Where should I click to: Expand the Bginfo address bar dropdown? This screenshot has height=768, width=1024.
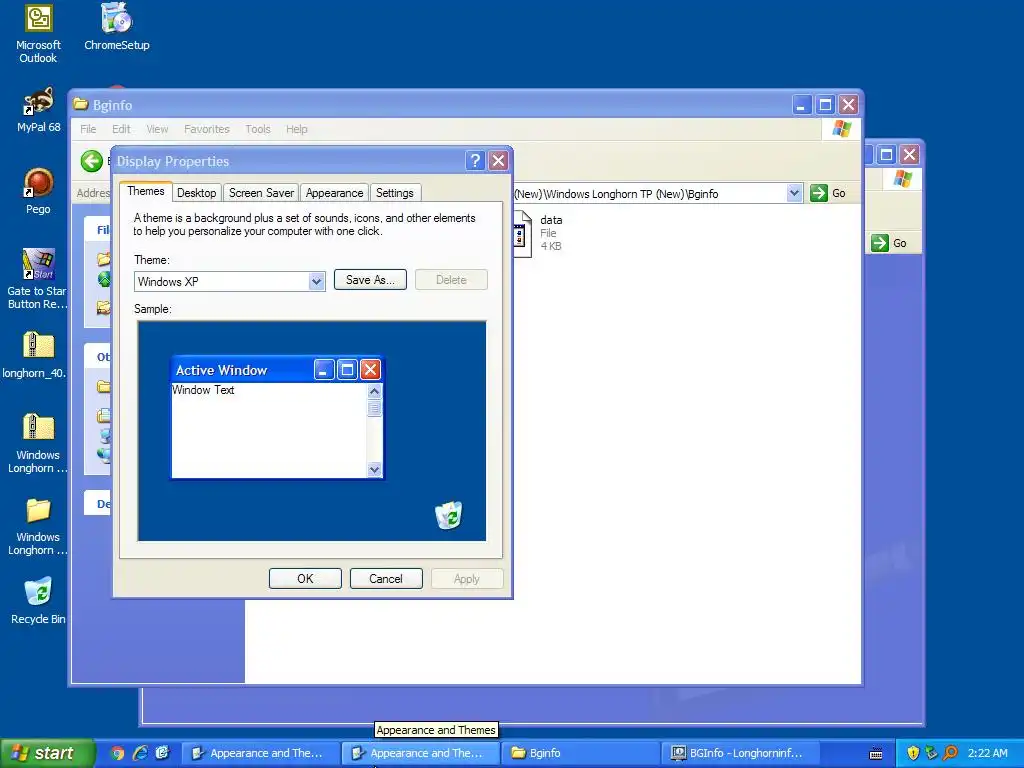793,193
